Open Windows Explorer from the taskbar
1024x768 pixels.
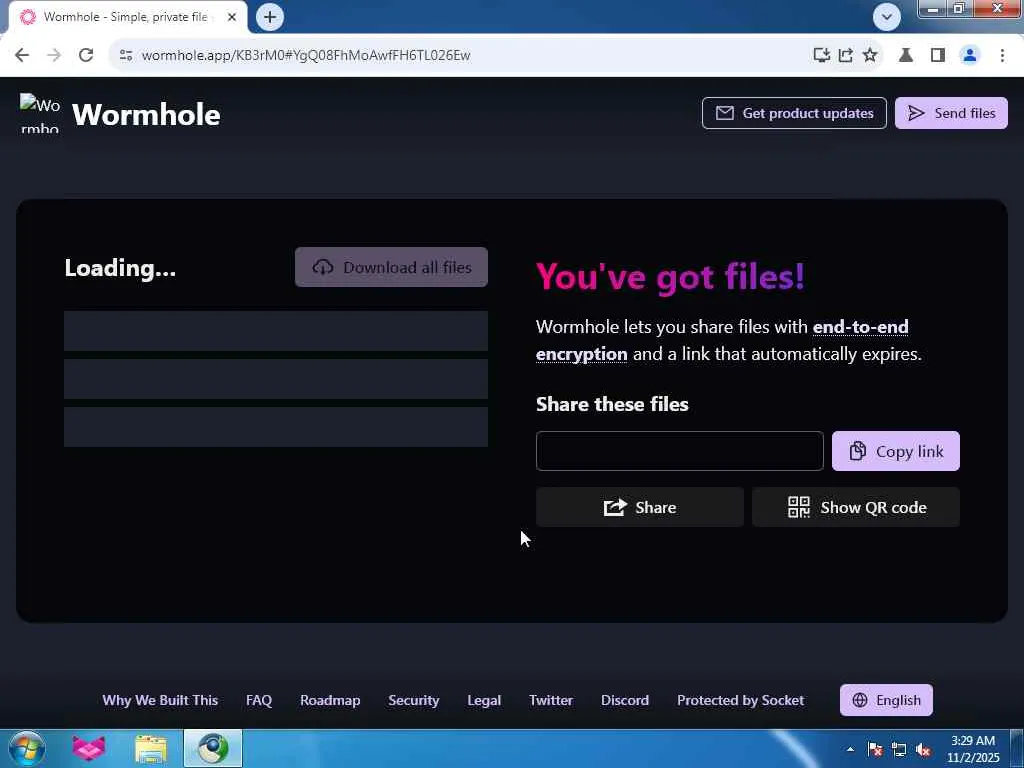pos(151,748)
